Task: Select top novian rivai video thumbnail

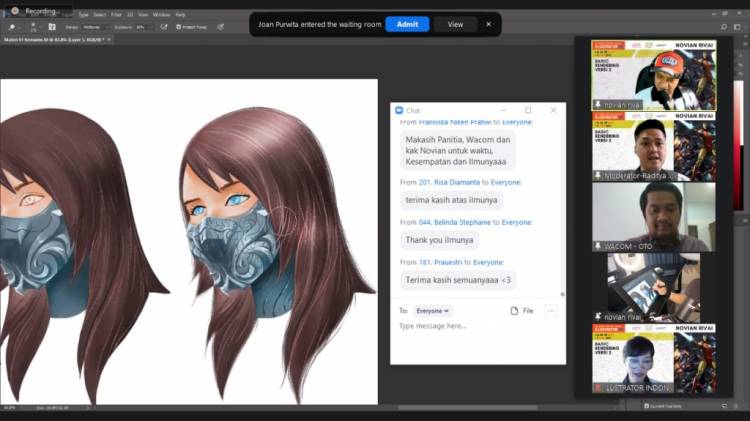Action: point(654,76)
